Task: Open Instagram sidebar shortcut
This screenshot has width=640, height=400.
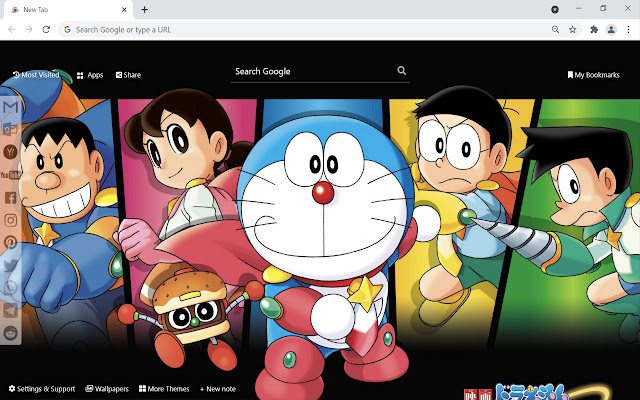Action: (x=10, y=220)
